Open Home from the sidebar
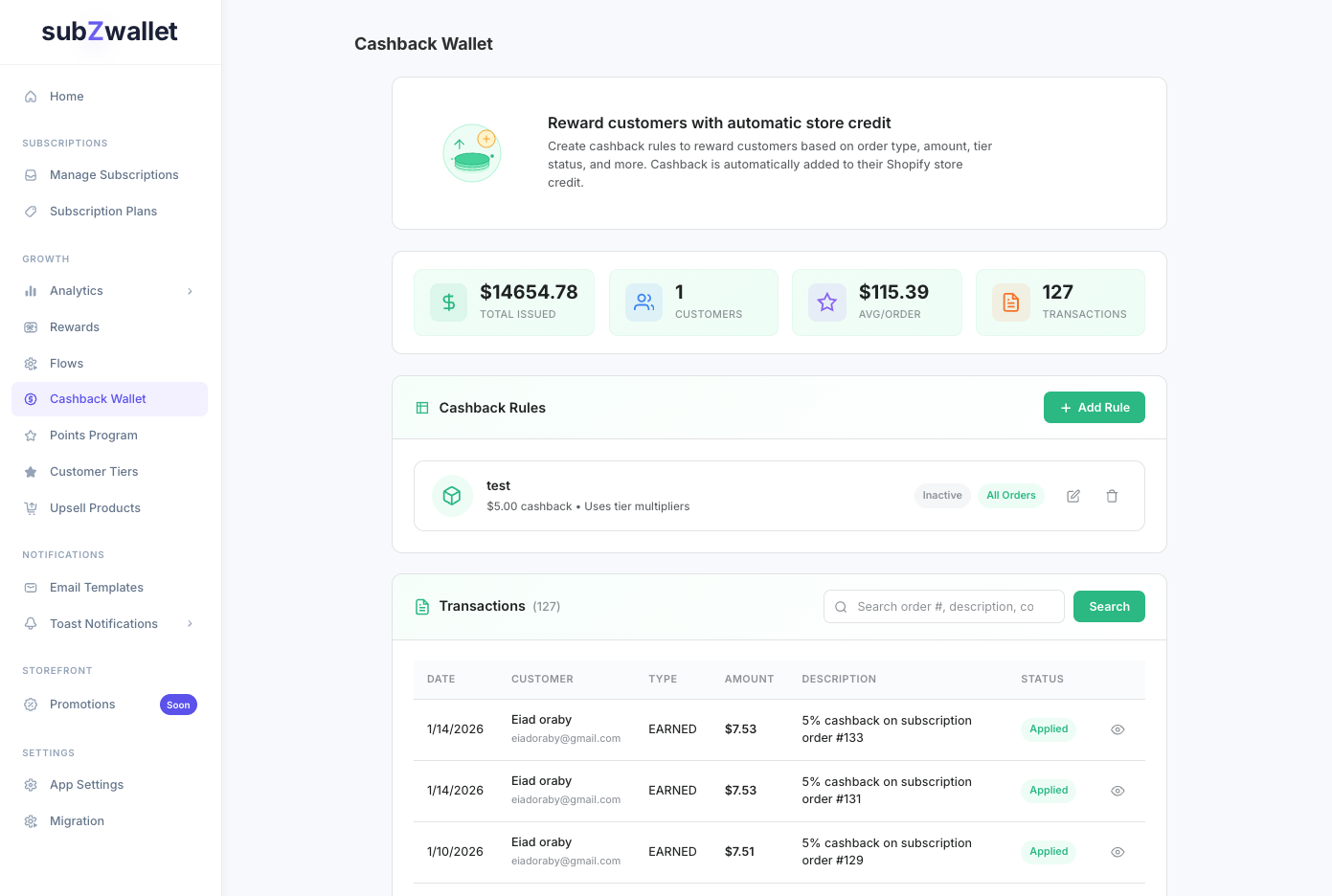The height and width of the screenshot is (896, 1332). click(x=109, y=97)
